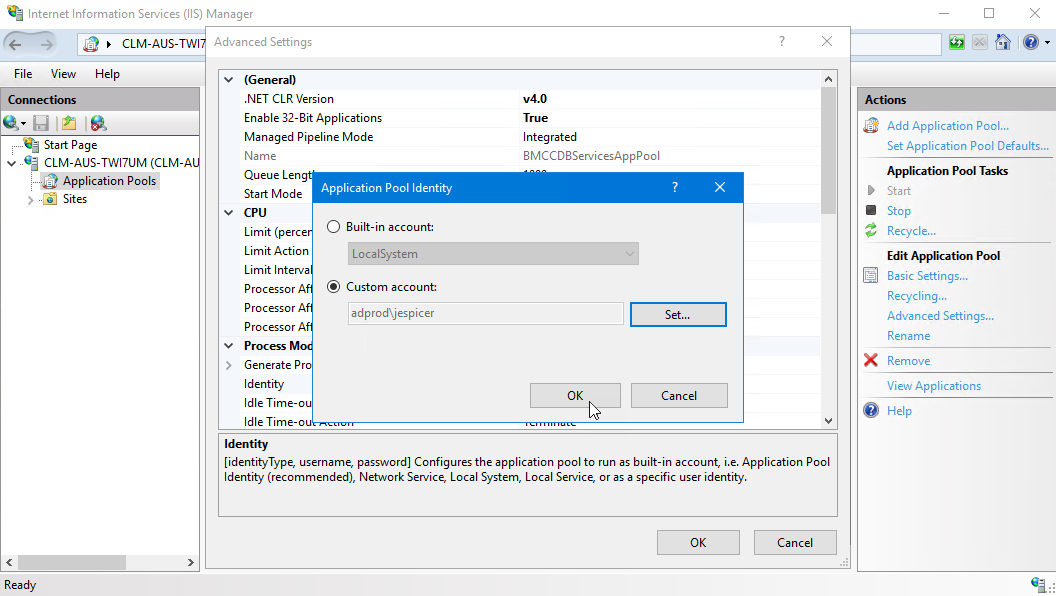The width and height of the screenshot is (1056, 596).
Task: Open the File menu
Action: coord(23,74)
